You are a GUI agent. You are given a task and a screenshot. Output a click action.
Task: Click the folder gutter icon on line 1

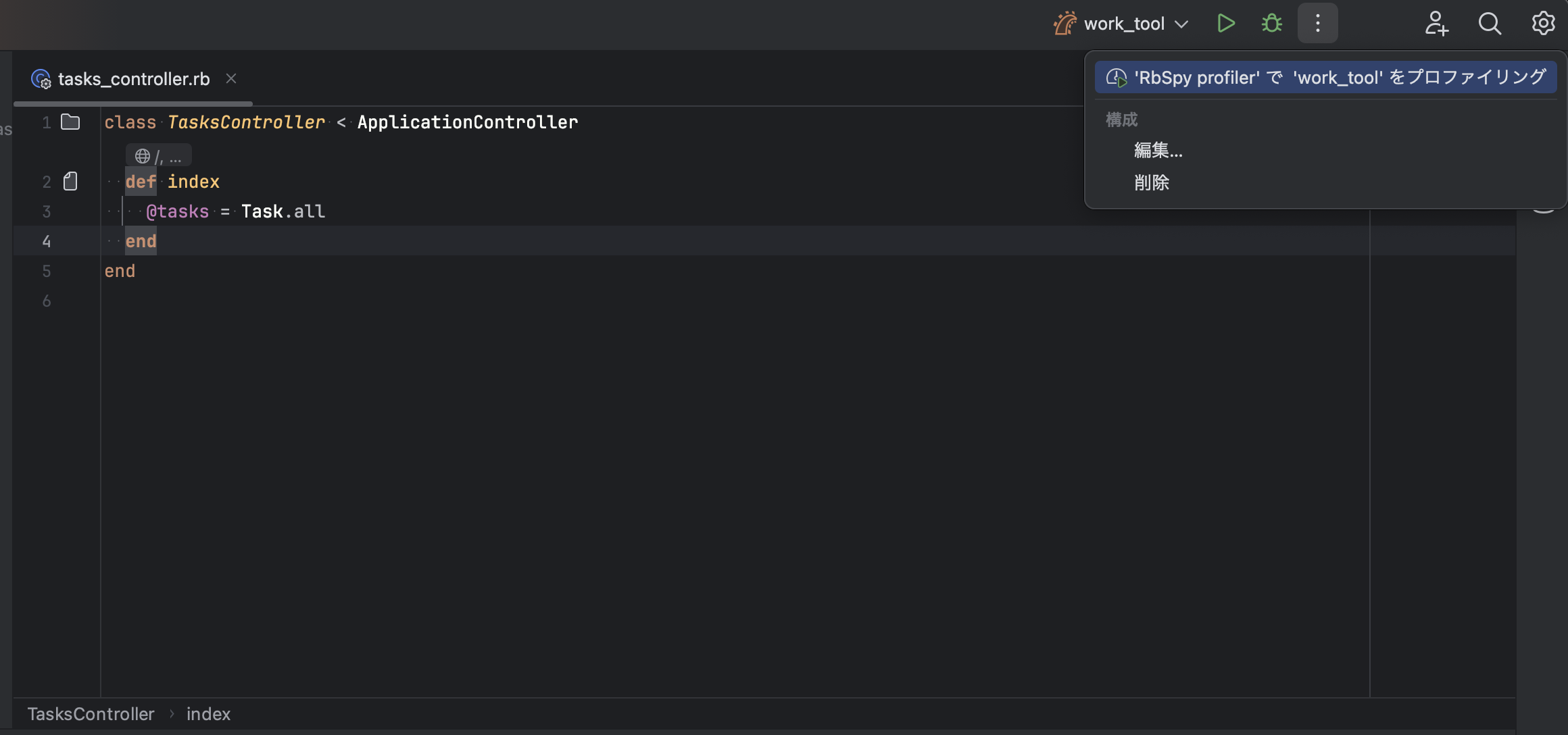(70, 122)
